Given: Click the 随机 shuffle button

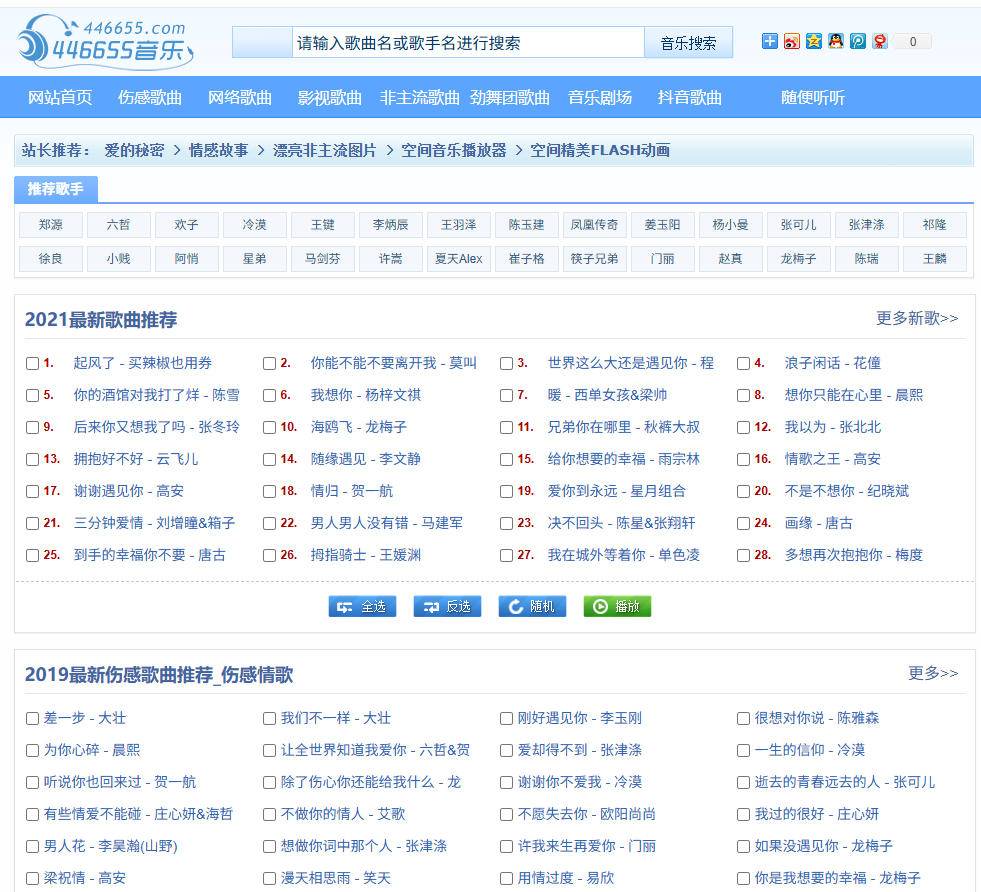Looking at the screenshot, I should [x=533, y=606].
